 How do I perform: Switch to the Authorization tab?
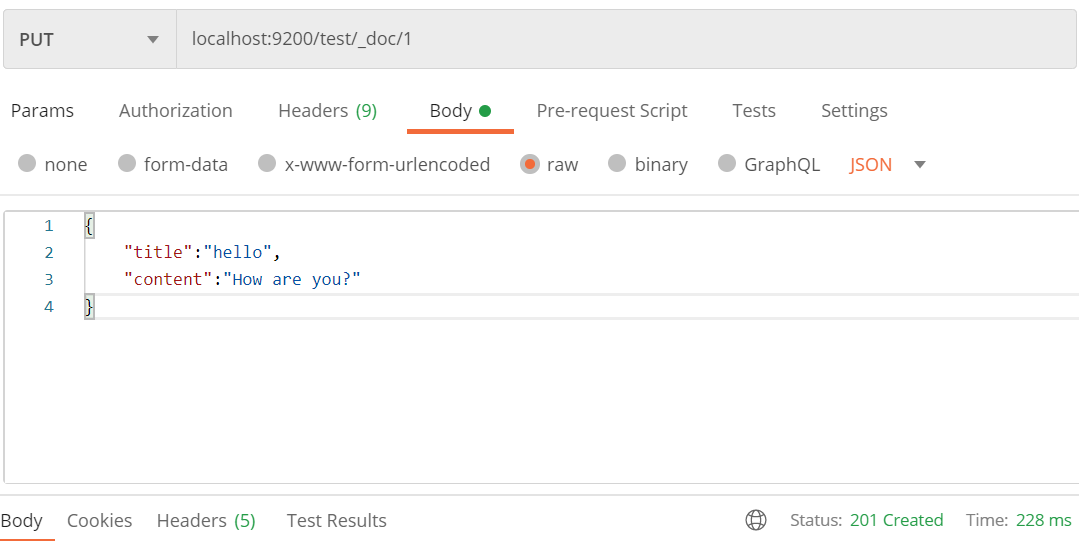point(175,111)
